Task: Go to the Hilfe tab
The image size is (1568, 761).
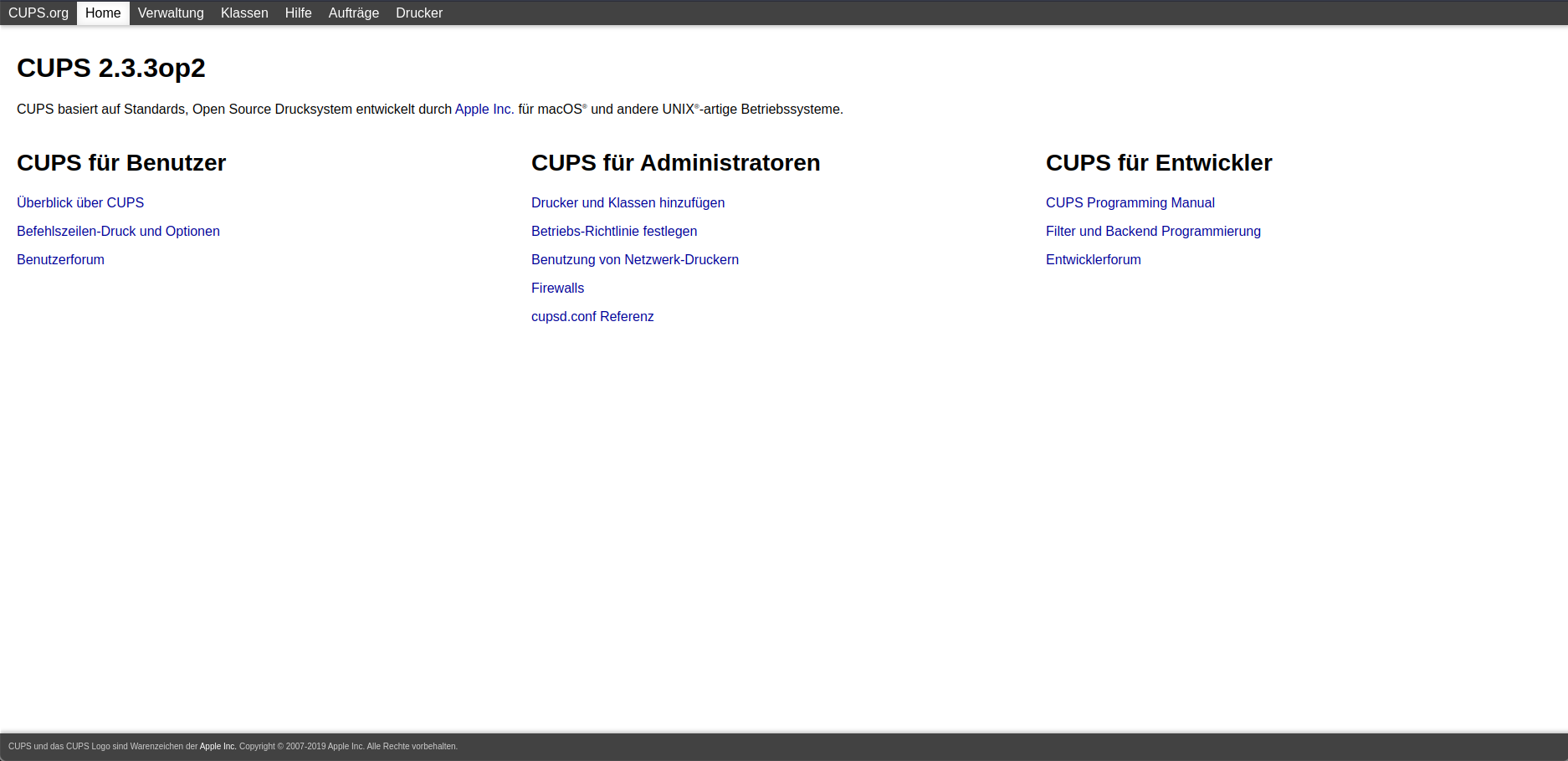Action: pos(298,13)
